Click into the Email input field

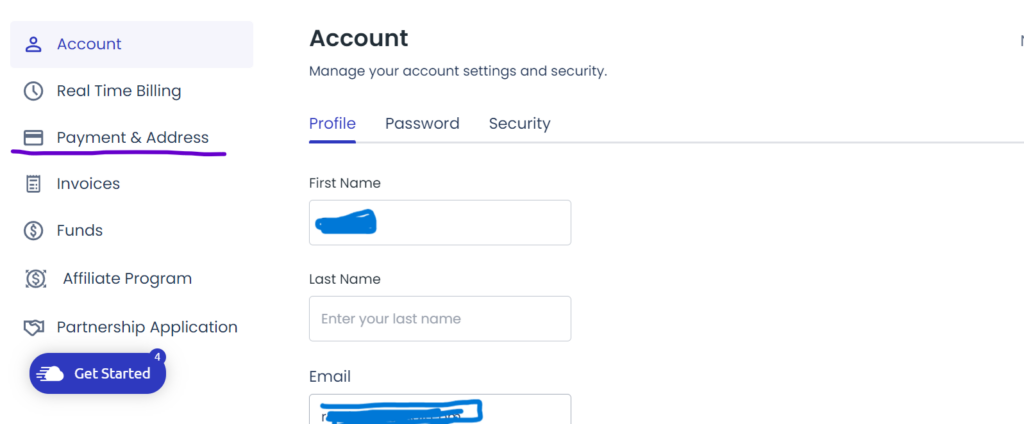[440, 409]
